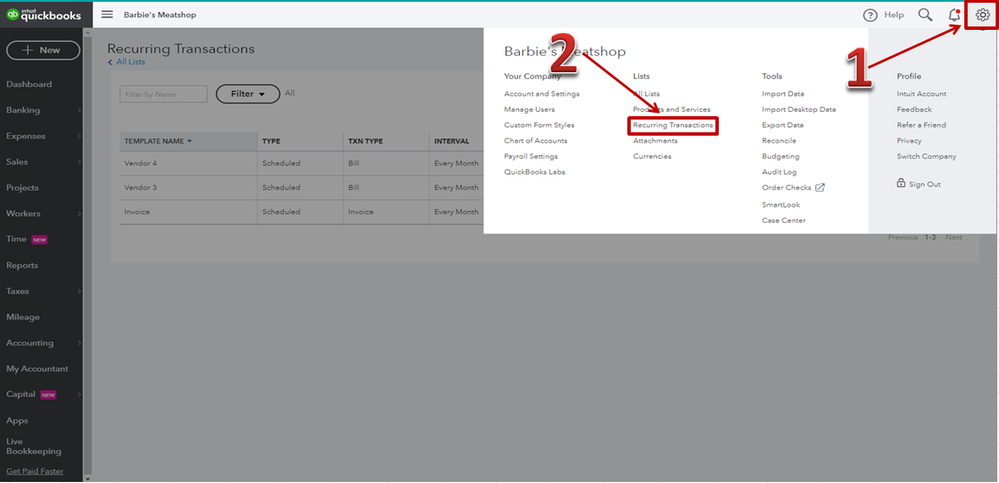This screenshot has height=483, width=999.
Task: Select the Invoice template name cell
Action: (x=188, y=212)
